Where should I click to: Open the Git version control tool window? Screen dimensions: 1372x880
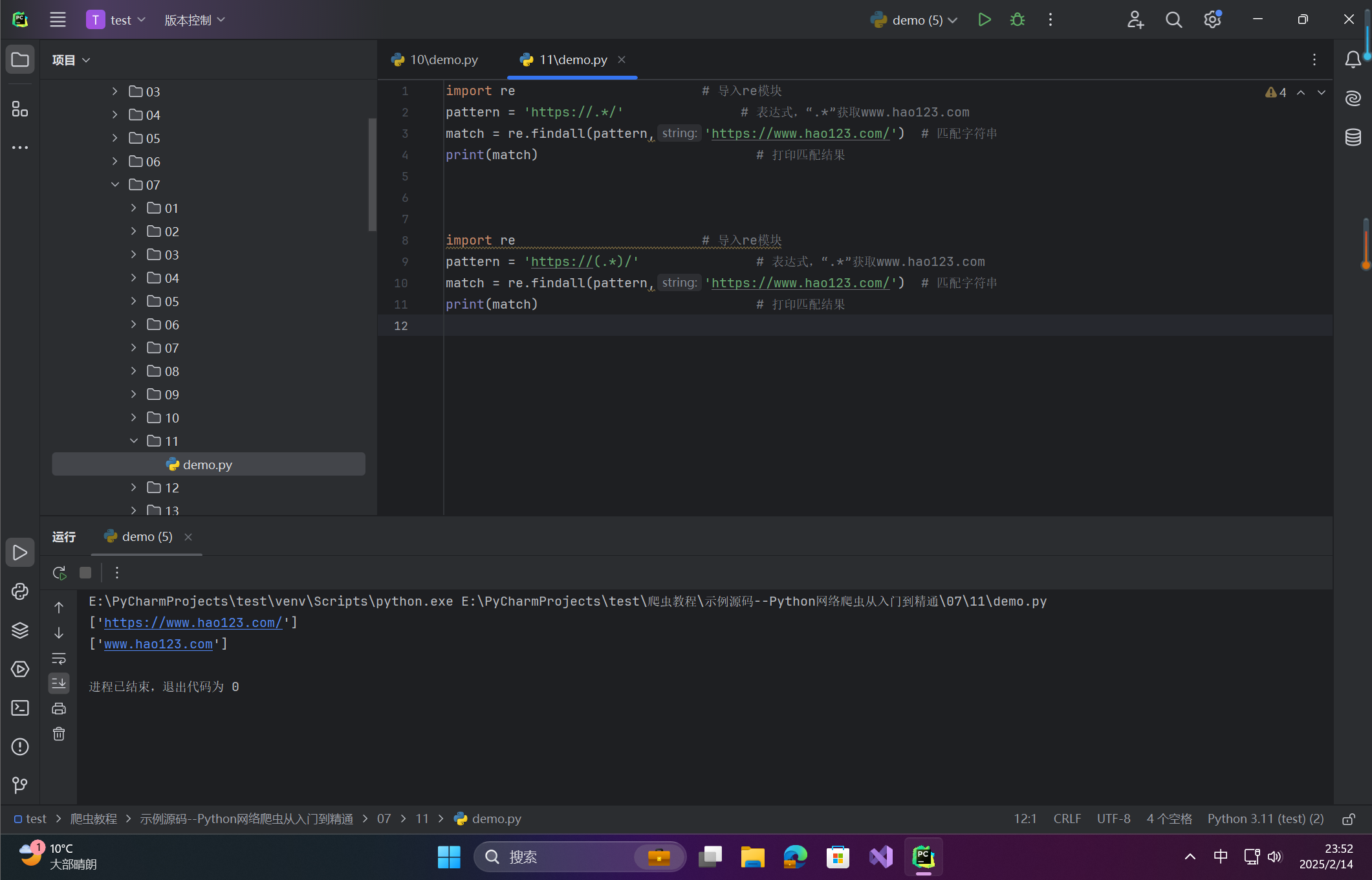click(x=20, y=785)
